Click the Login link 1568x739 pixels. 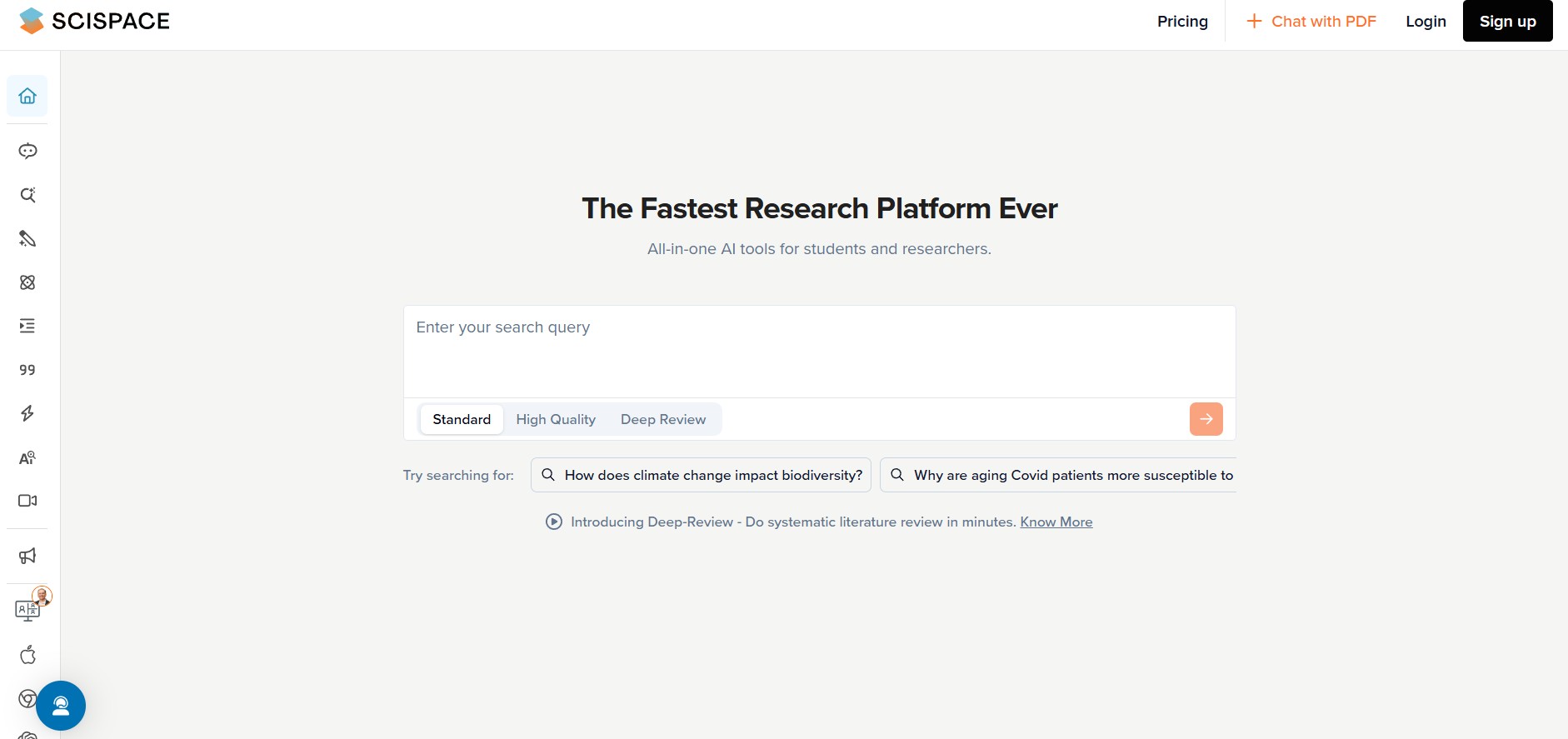tap(1426, 21)
